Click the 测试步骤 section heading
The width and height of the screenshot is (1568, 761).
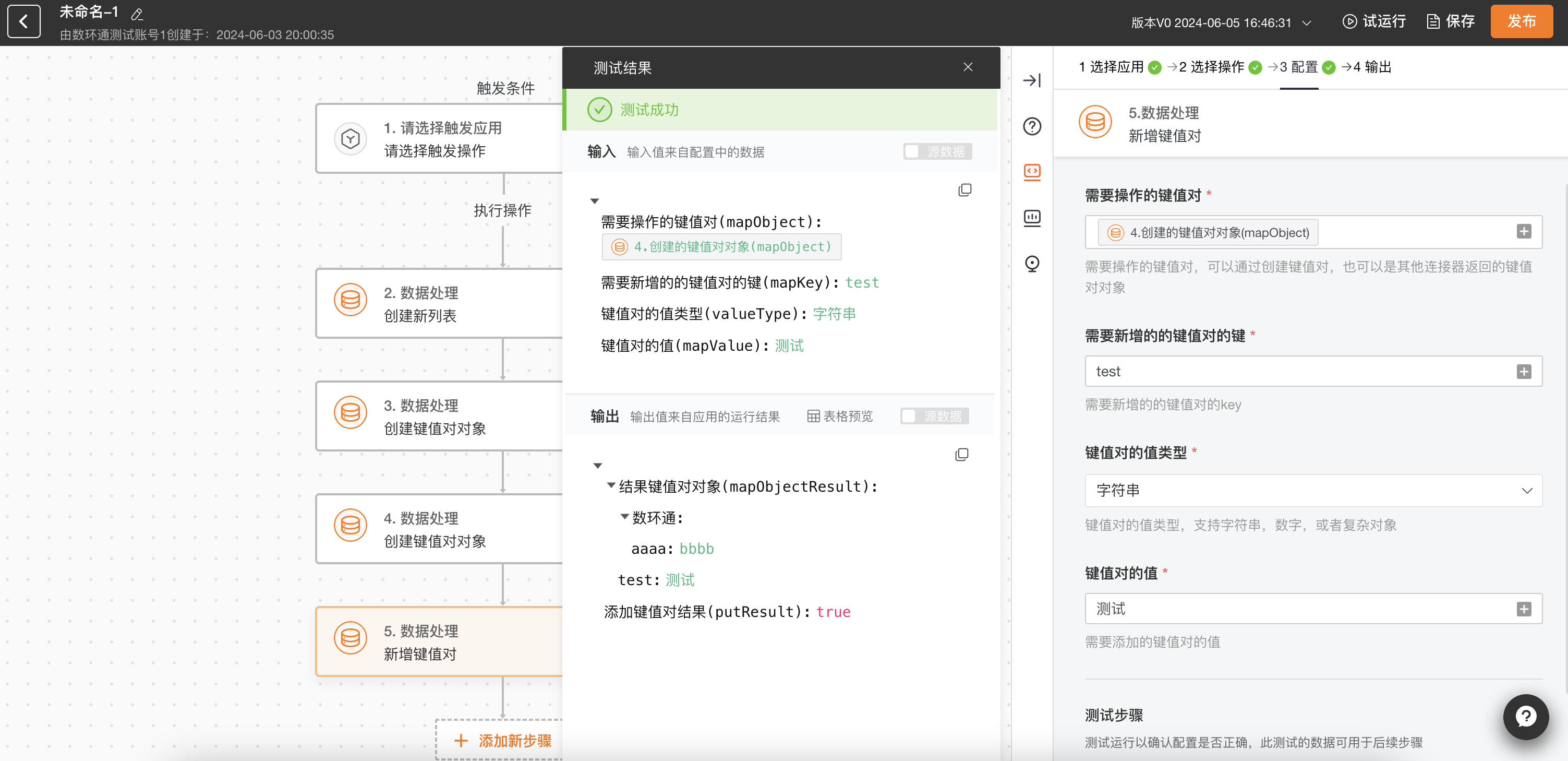coord(1114,715)
